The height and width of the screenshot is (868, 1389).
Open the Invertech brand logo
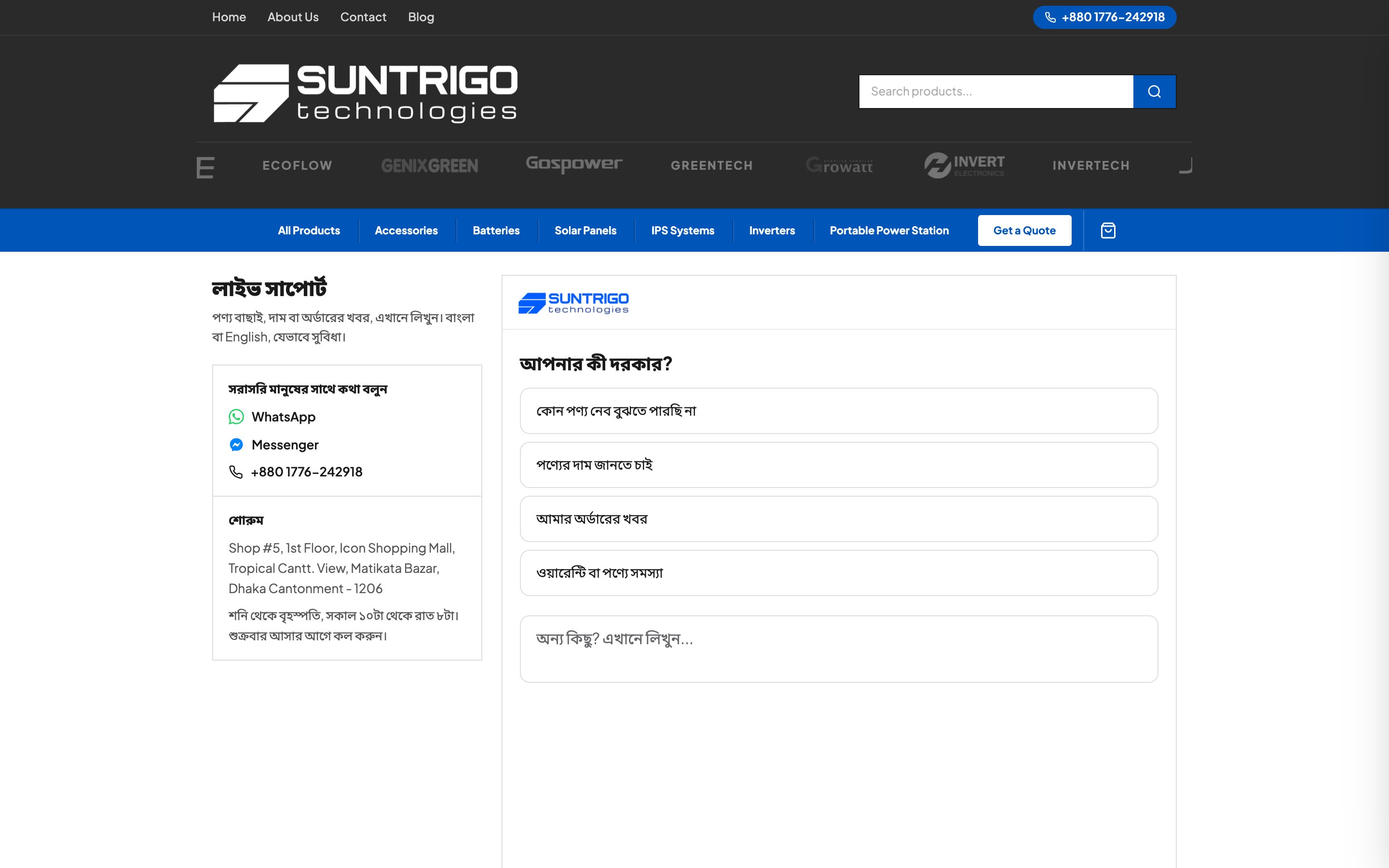[1091, 166]
